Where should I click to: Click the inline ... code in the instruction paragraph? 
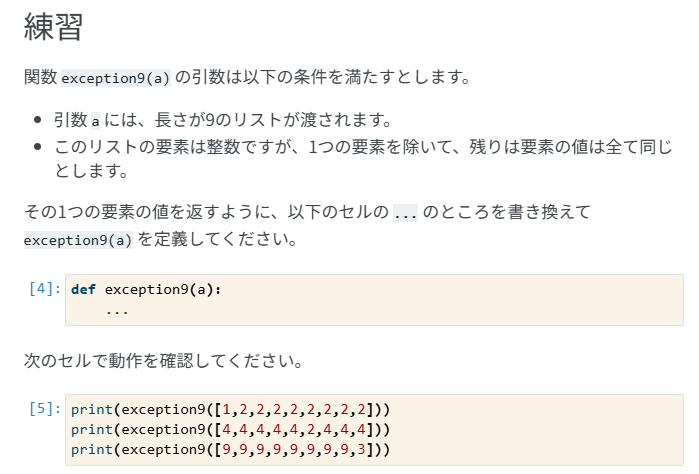click(x=405, y=213)
